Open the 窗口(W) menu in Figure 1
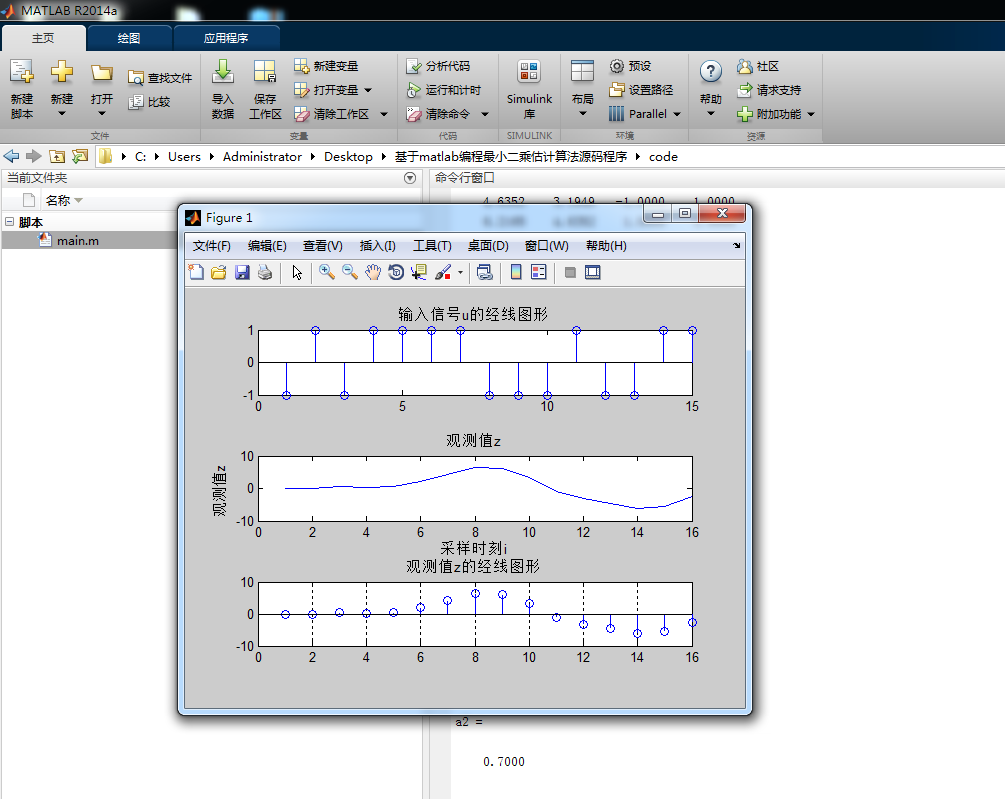Screen dimensions: 1005x799 pos(546,246)
